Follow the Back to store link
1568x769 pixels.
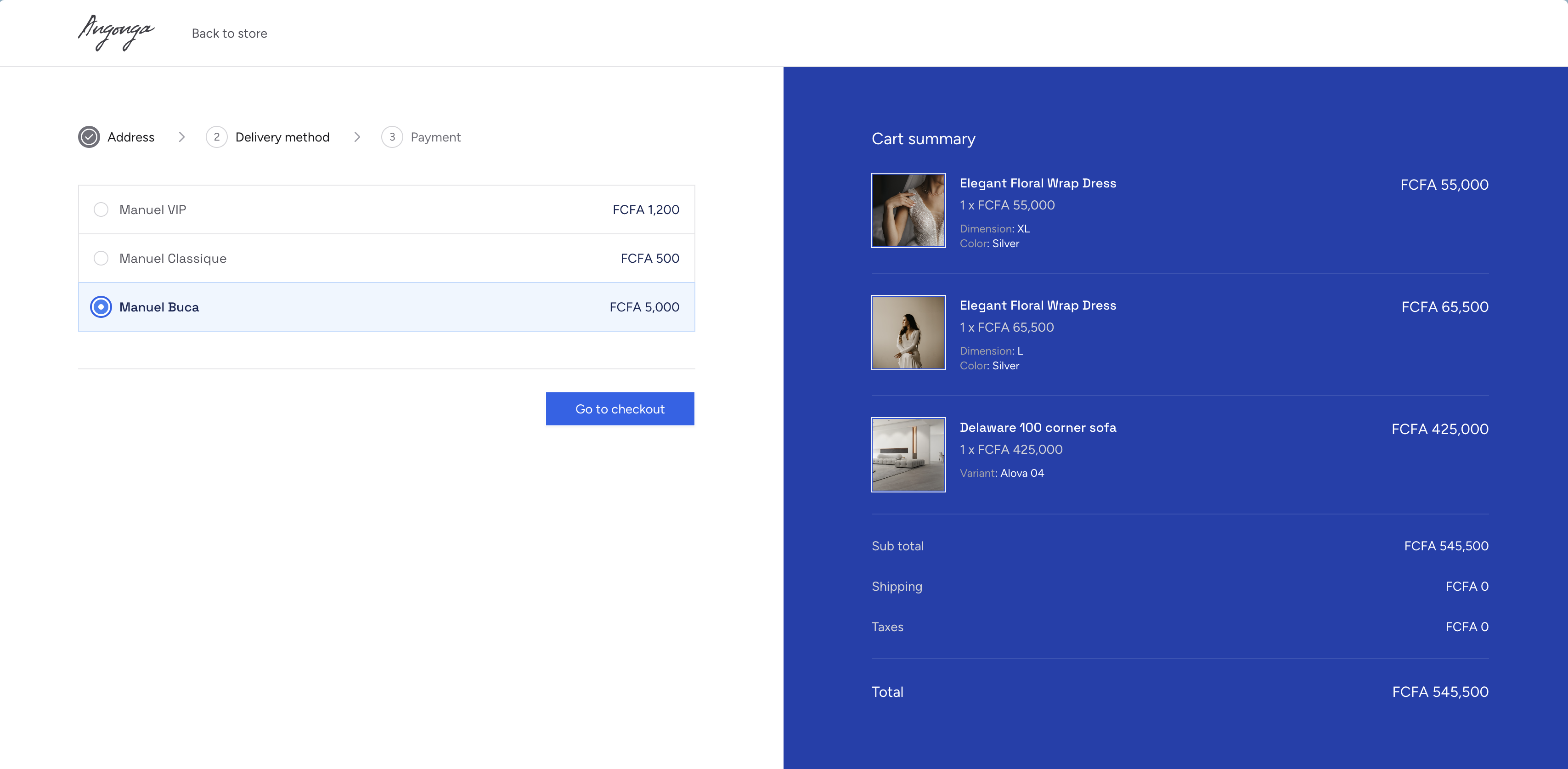point(230,34)
